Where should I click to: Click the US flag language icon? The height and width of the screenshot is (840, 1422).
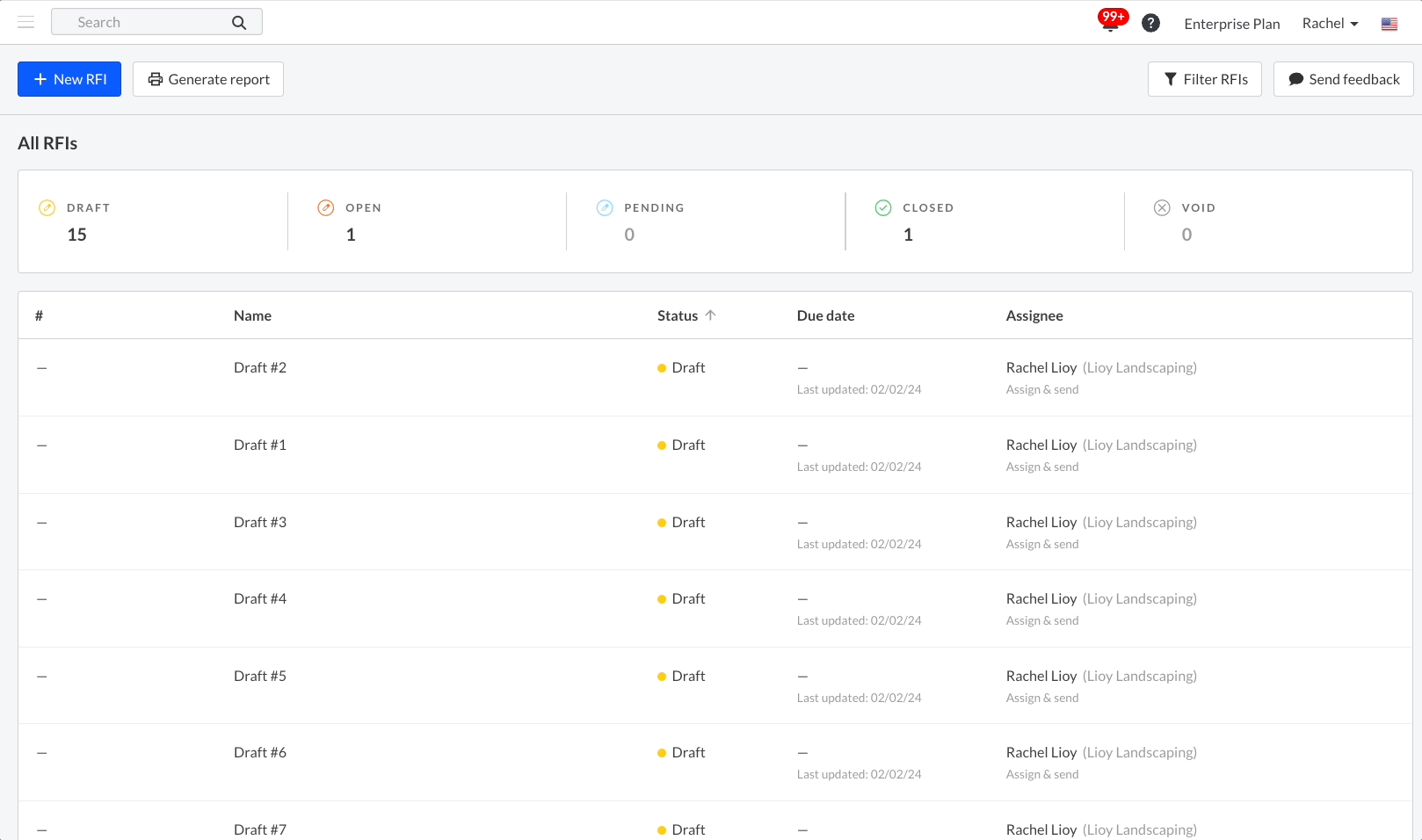(1389, 24)
